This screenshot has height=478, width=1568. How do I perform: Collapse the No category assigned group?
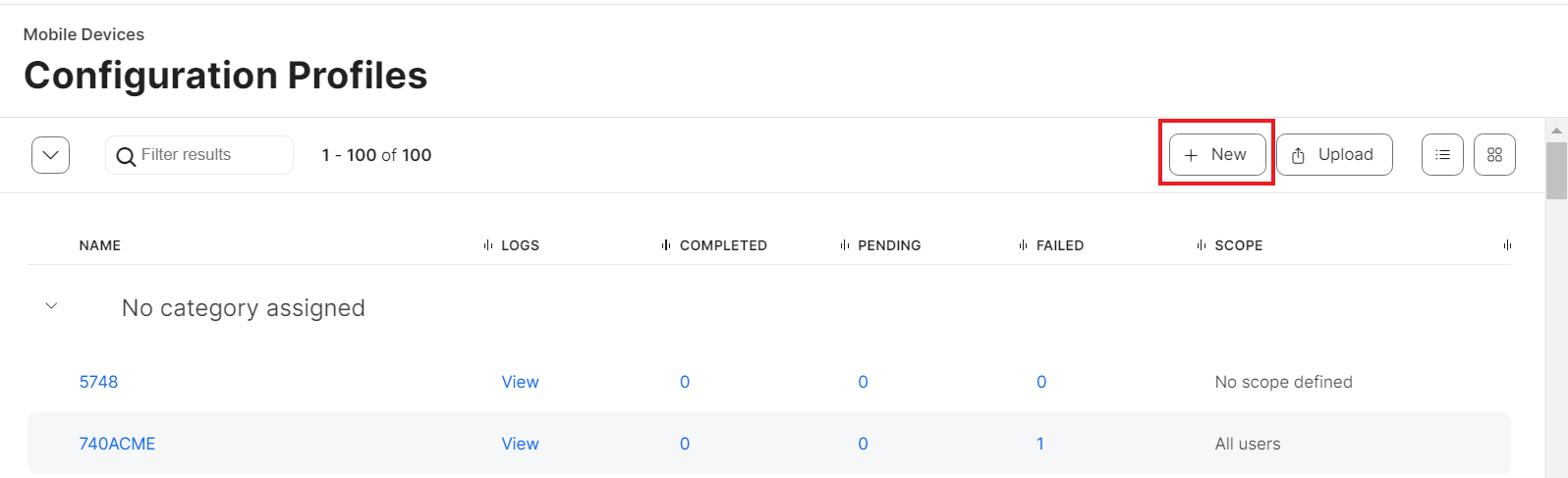(x=52, y=307)
